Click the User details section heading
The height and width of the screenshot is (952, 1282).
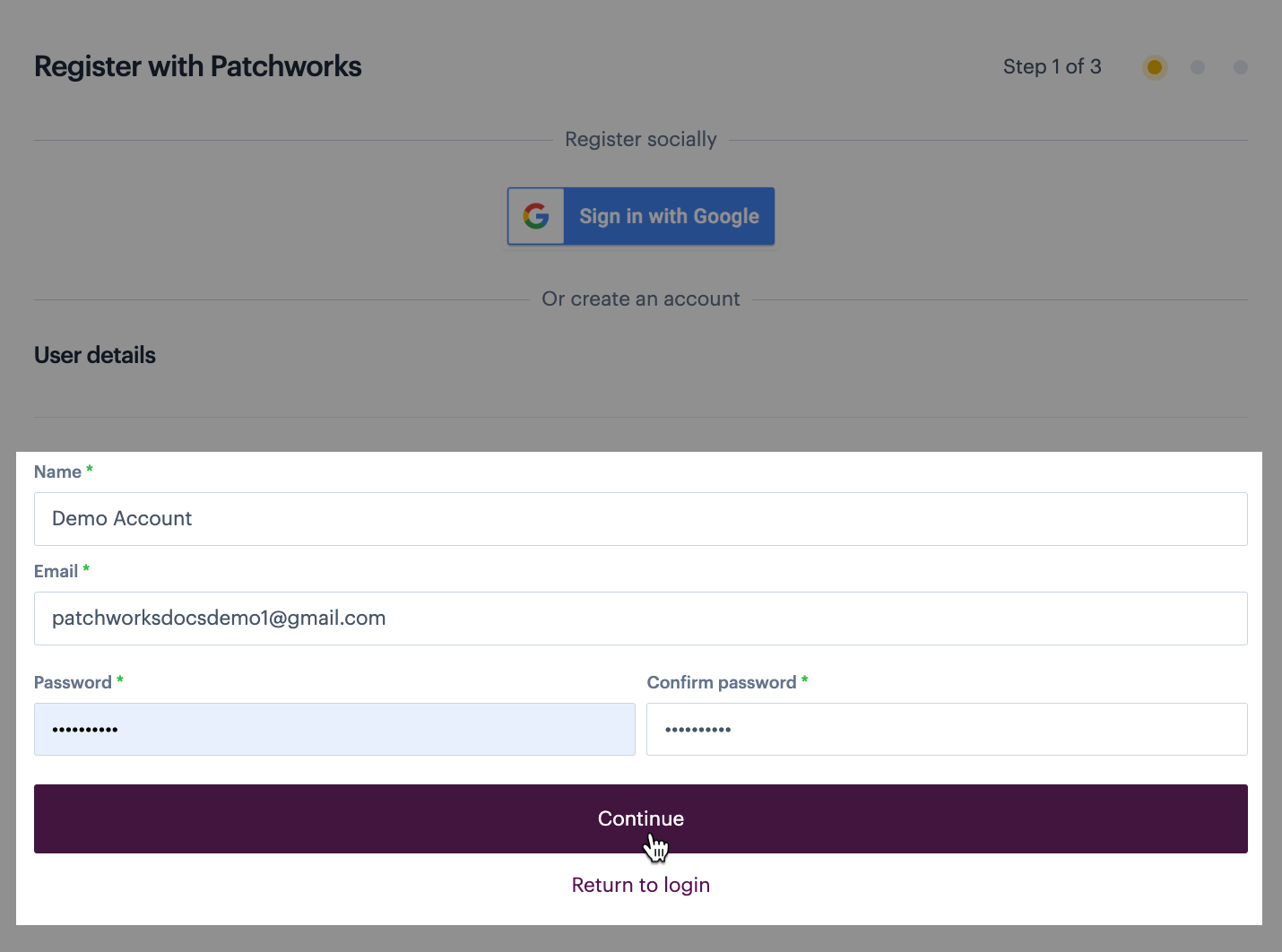coord(95,355)
